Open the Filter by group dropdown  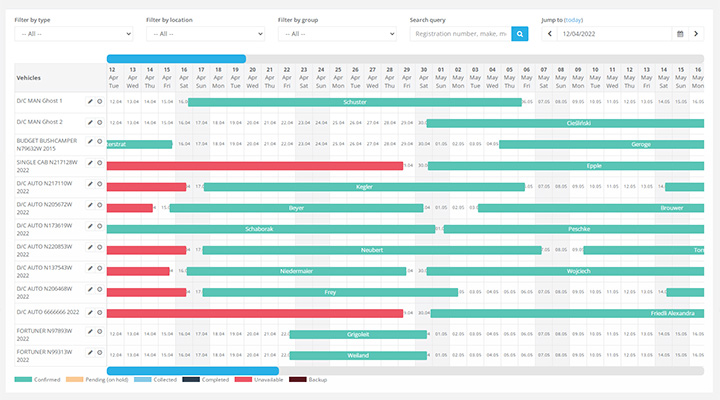pyautogui.click(x=338, y=34)
